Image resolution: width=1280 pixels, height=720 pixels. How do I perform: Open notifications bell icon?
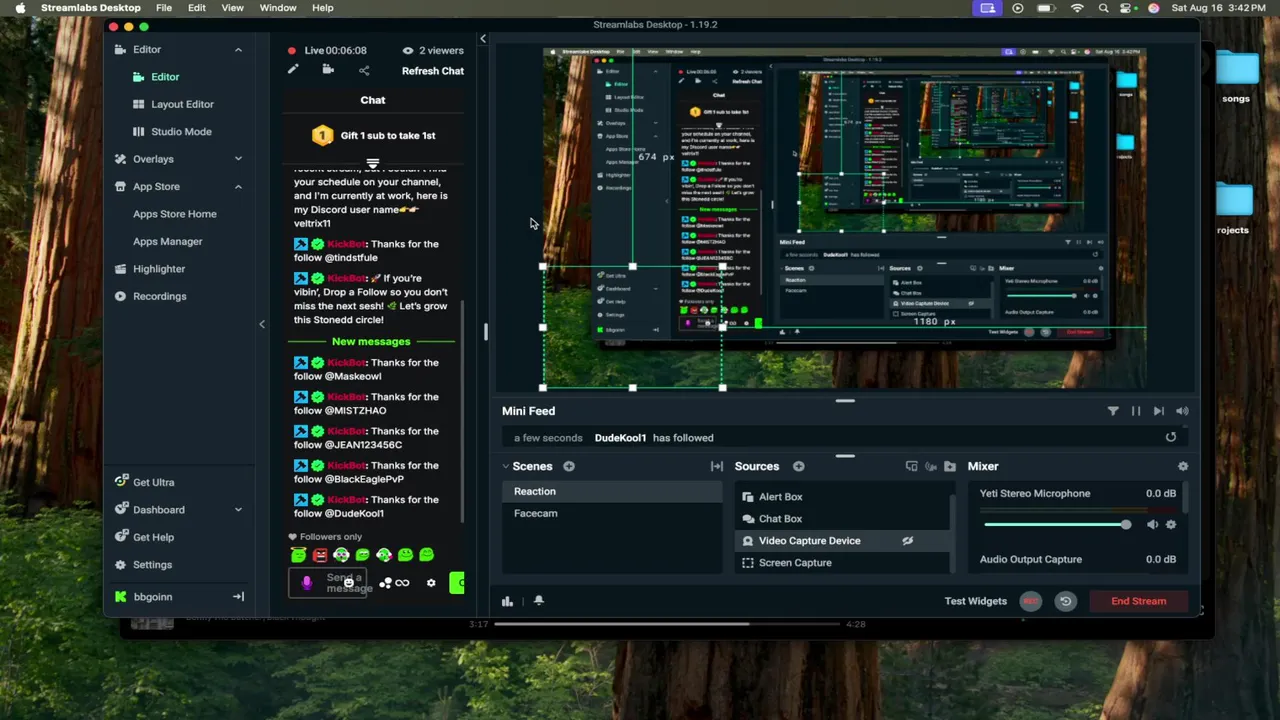coord(539,601)
